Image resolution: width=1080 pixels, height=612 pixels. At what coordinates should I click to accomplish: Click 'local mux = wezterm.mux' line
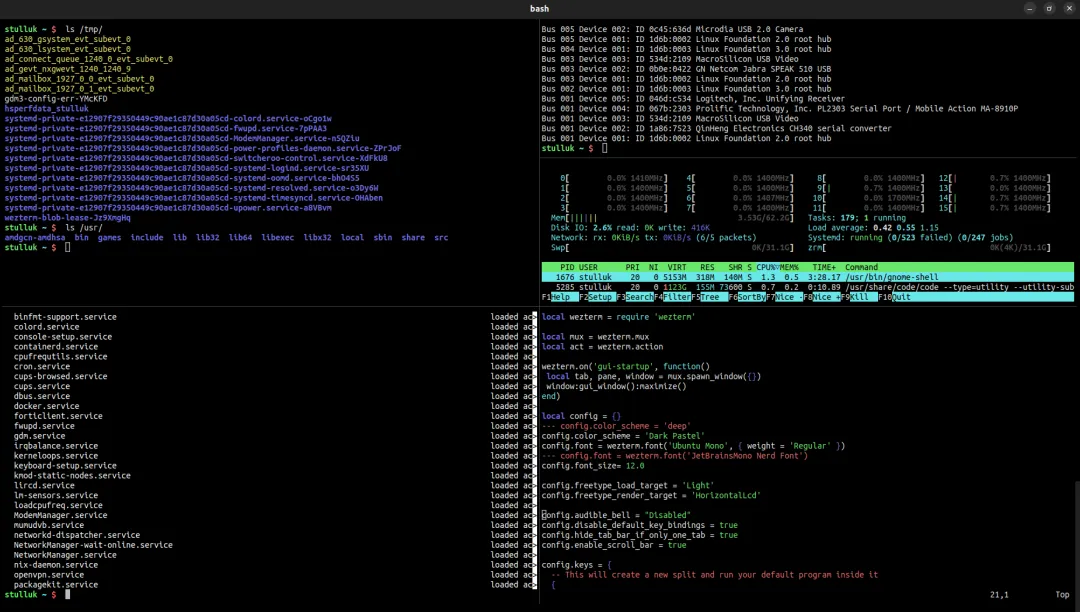[x=595, y=337]
